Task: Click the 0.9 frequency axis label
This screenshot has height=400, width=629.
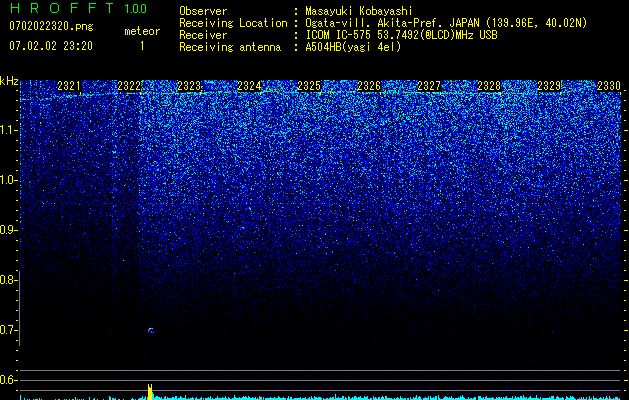Action: pyautogui.click(x=8, y=230)
